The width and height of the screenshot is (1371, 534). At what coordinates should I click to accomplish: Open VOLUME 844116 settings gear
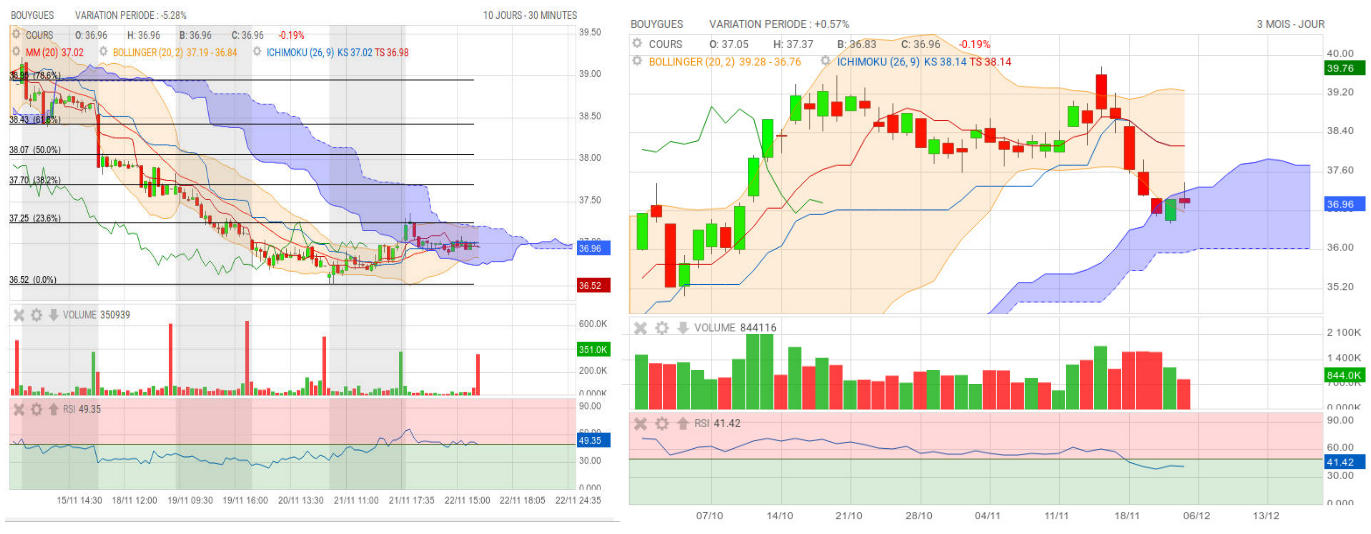[662, 328]
